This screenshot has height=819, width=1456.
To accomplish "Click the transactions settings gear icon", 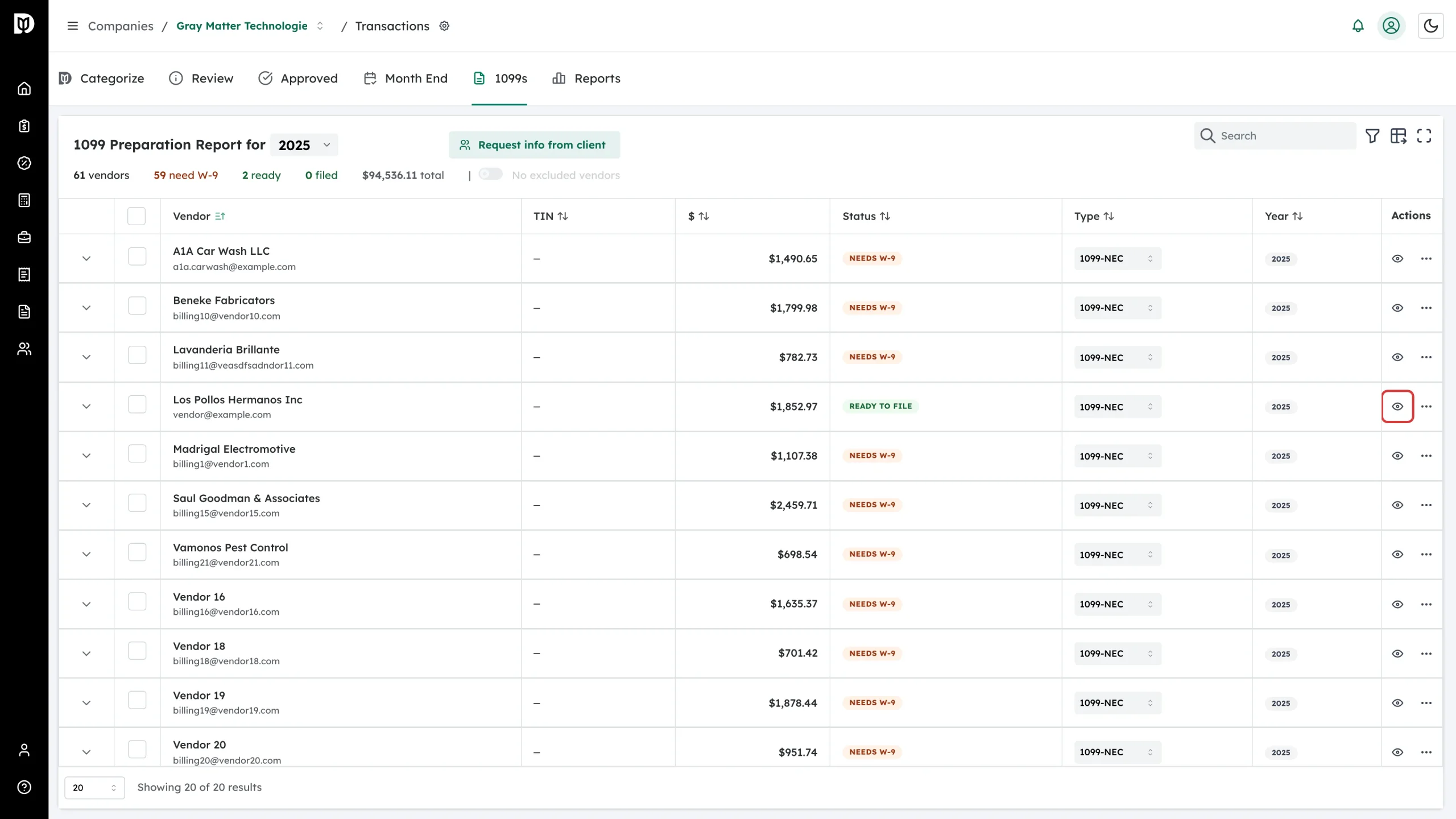I will point(445,26).
